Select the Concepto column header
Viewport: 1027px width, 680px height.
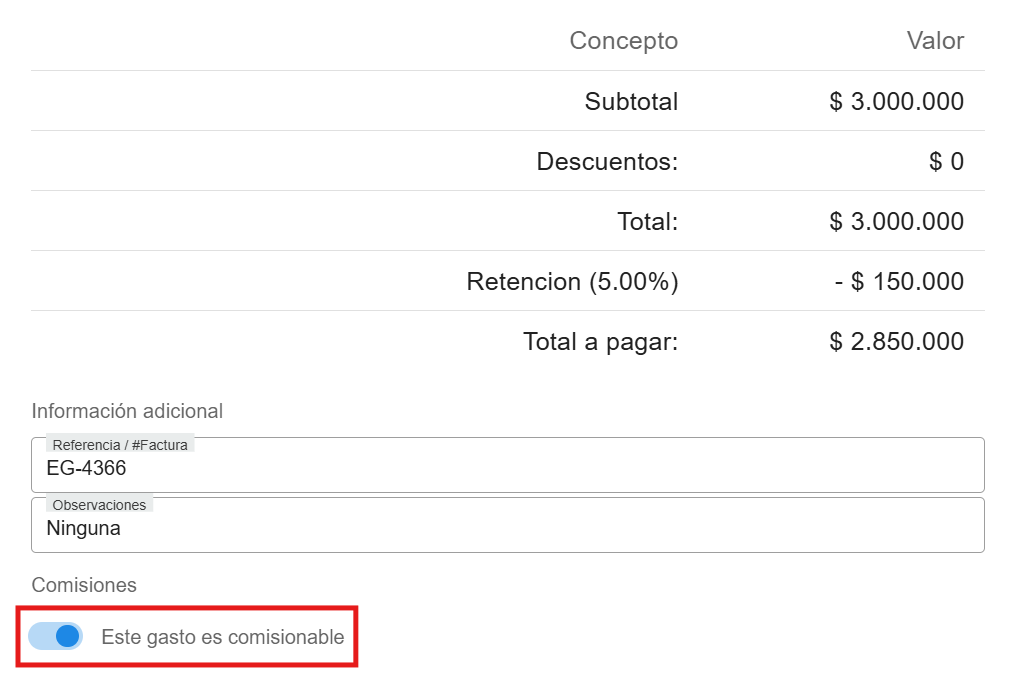coord(623,41)
